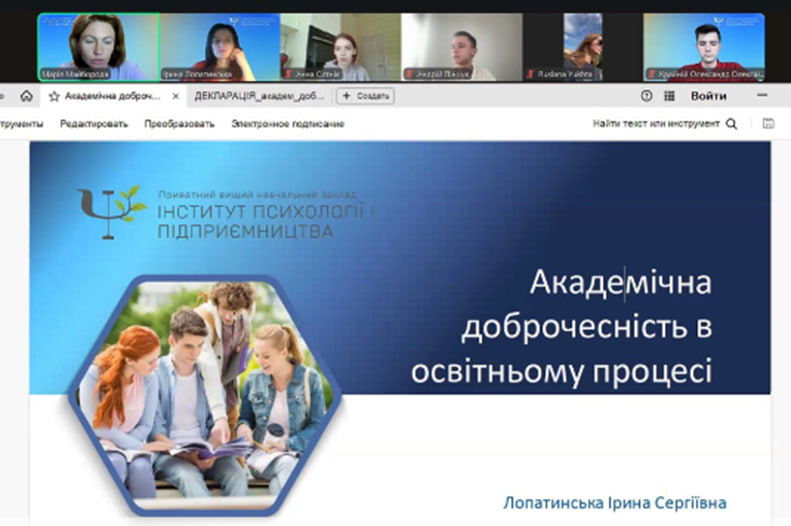The width and height of the screenshot is (791, 526).
Task: Click the Home icon in Acrobat
Action: click(x=27, y=96)
